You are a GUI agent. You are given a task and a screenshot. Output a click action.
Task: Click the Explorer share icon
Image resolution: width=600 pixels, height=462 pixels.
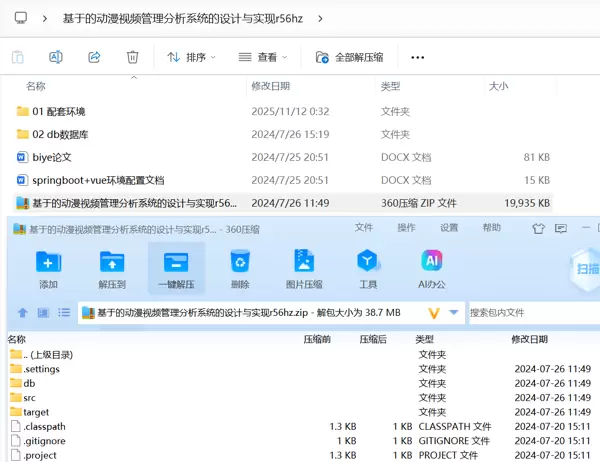94,57
